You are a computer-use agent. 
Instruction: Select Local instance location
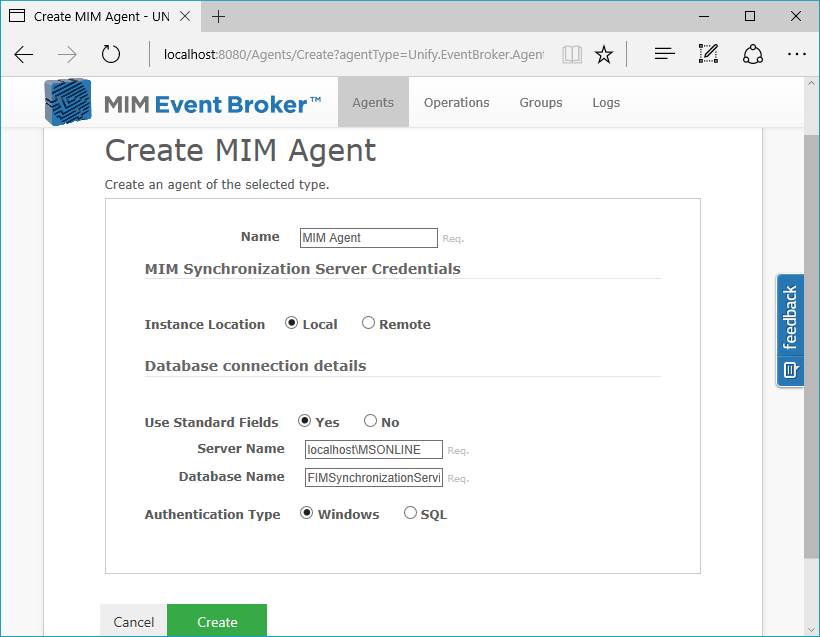point(291,323)
